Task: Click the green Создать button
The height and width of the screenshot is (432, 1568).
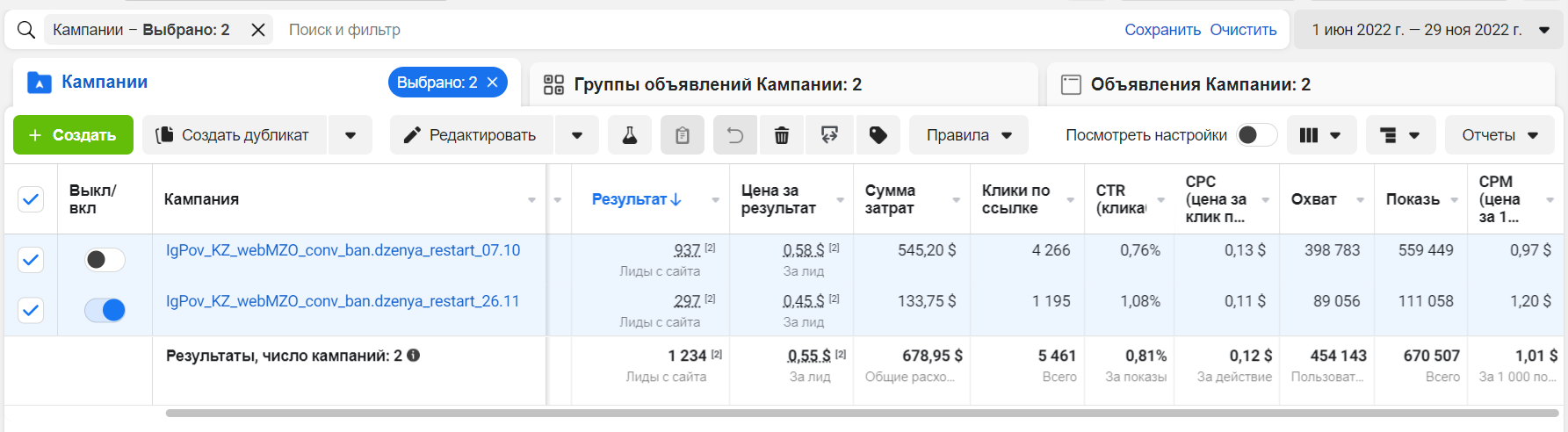Action: click(73, 135)
